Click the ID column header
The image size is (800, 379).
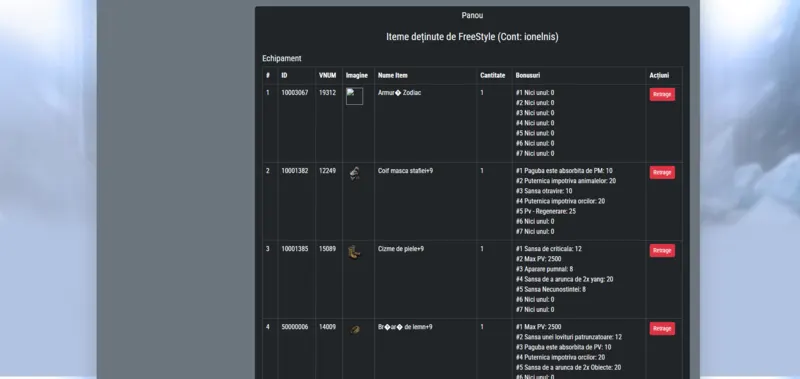[x=284, y=75]
